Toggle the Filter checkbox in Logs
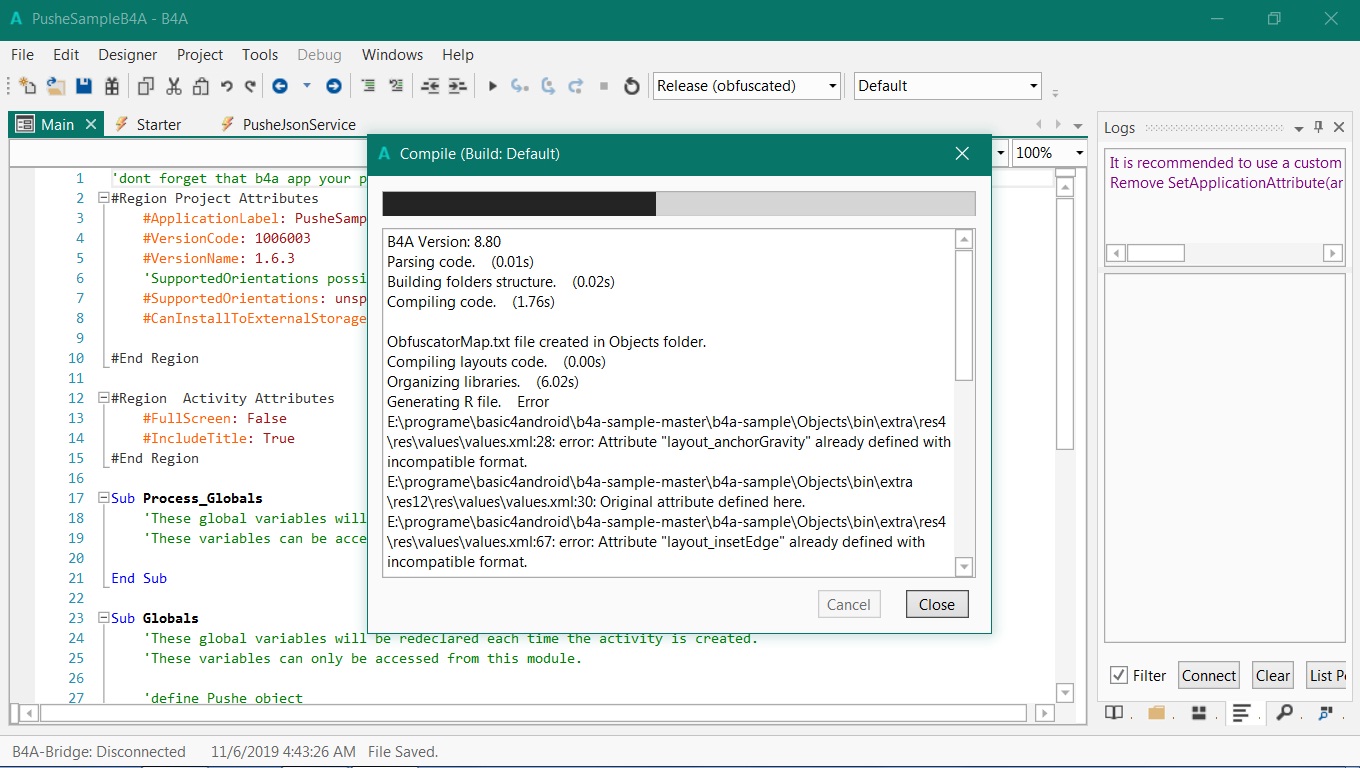 click(x=1119, y=675)
